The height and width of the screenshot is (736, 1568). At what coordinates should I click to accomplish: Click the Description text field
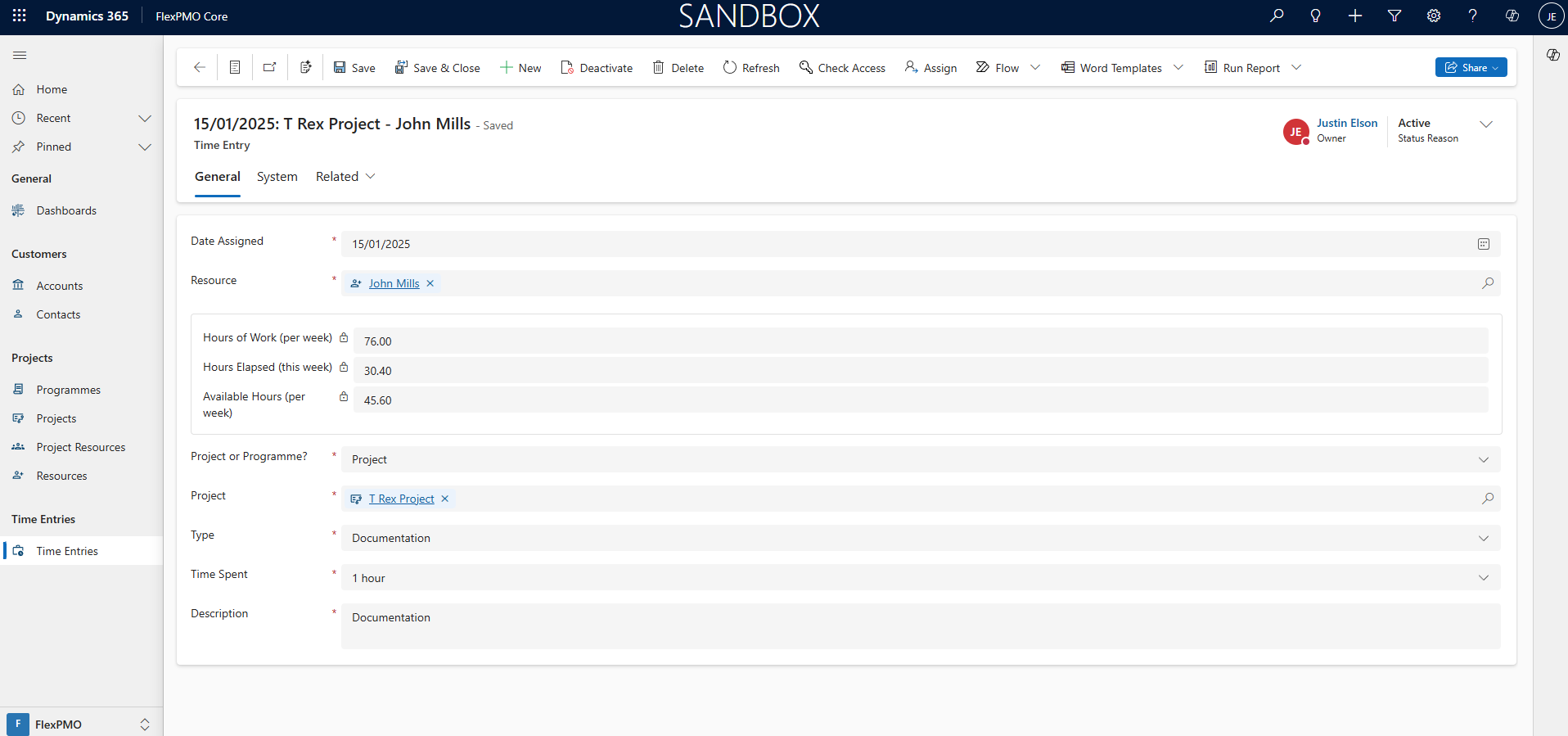pos(921,626)
